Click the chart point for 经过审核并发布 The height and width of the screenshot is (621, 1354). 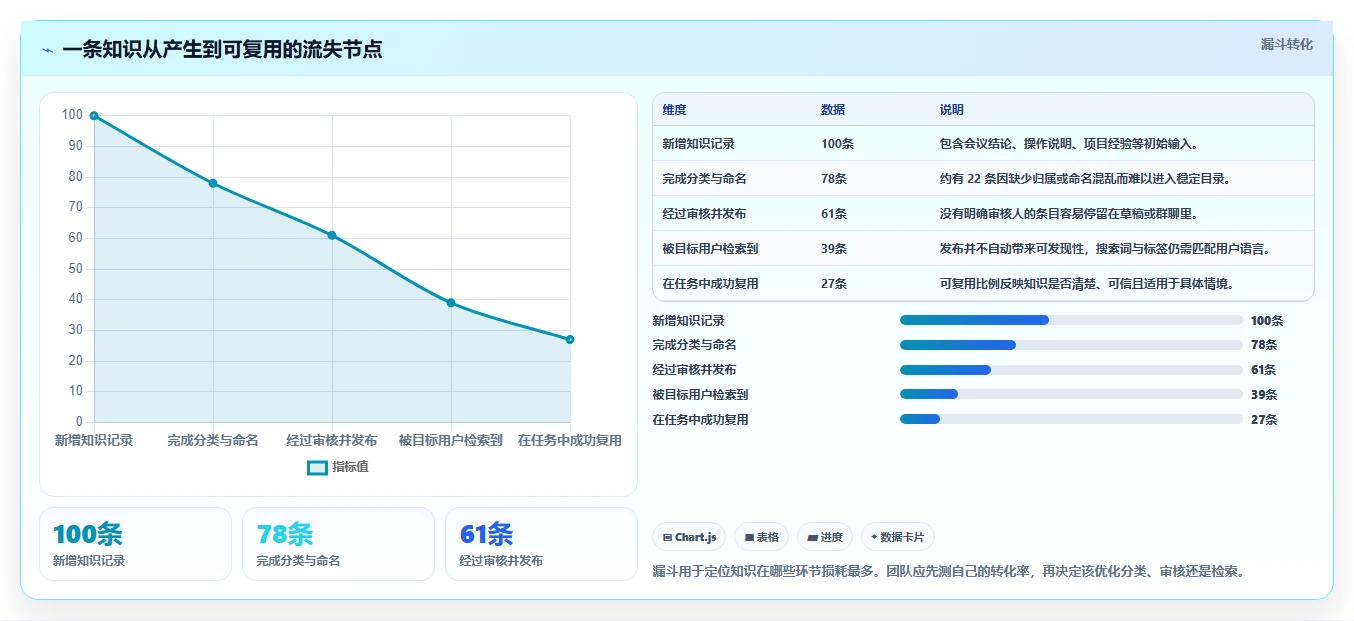pos(332,235)
